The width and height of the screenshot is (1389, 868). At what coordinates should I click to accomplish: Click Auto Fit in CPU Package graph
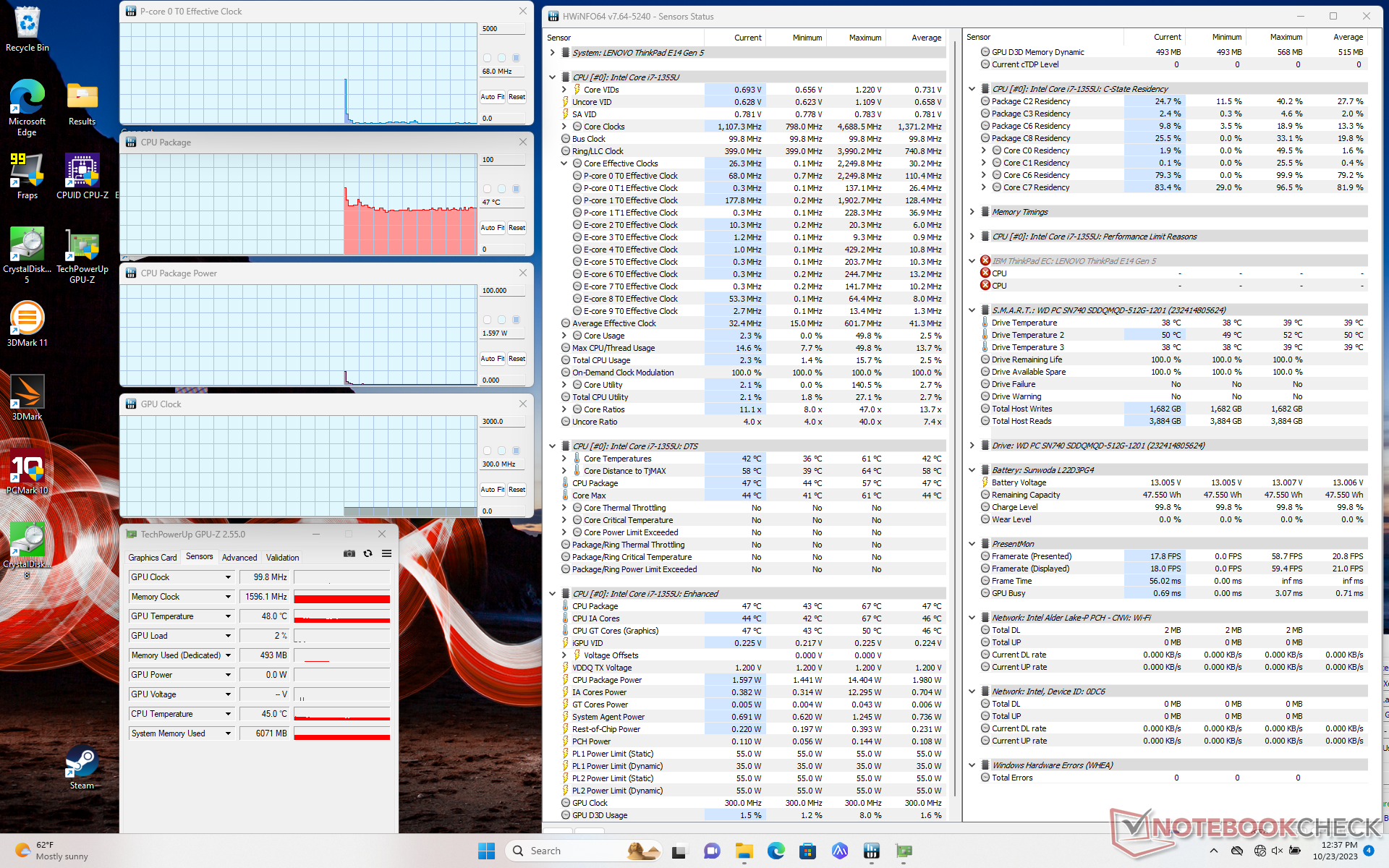coord(492,228)
